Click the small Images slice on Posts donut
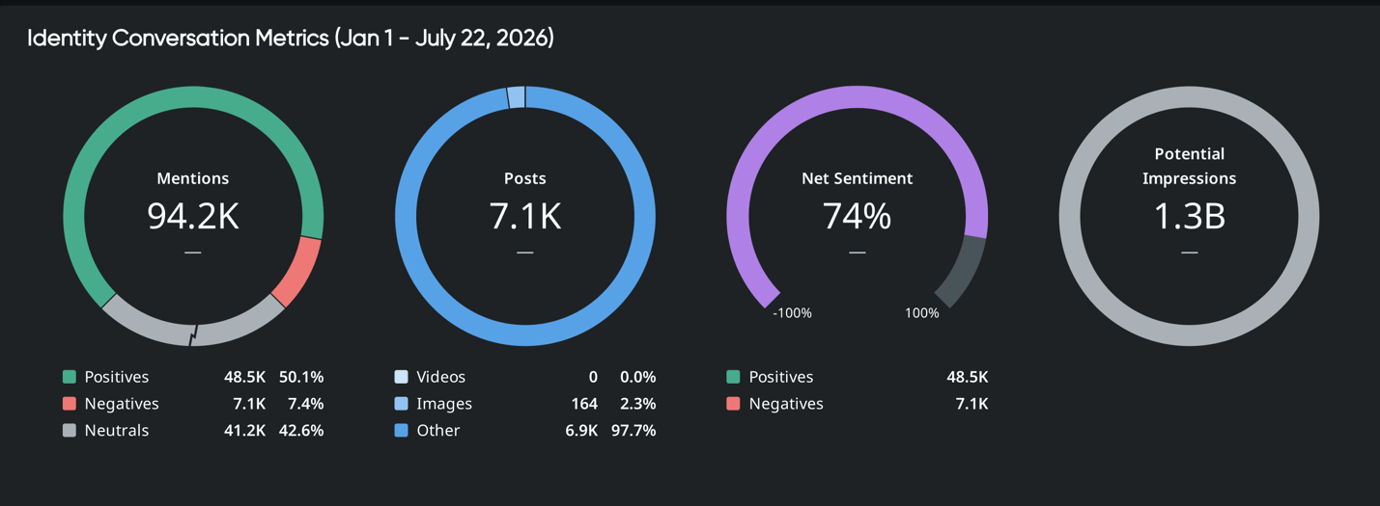 516,97
